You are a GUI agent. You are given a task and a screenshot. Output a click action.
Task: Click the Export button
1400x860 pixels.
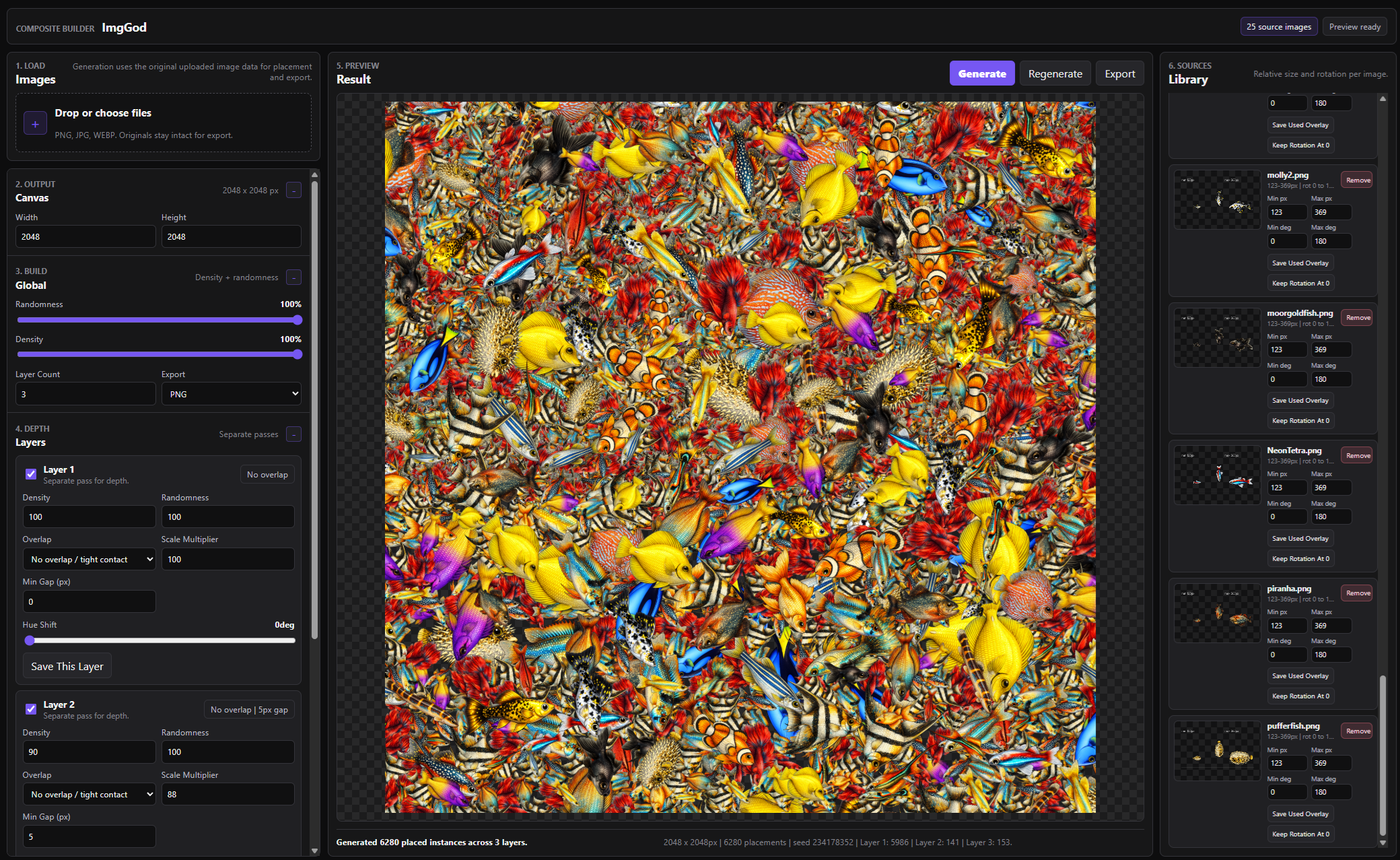tap(1119, 74)
